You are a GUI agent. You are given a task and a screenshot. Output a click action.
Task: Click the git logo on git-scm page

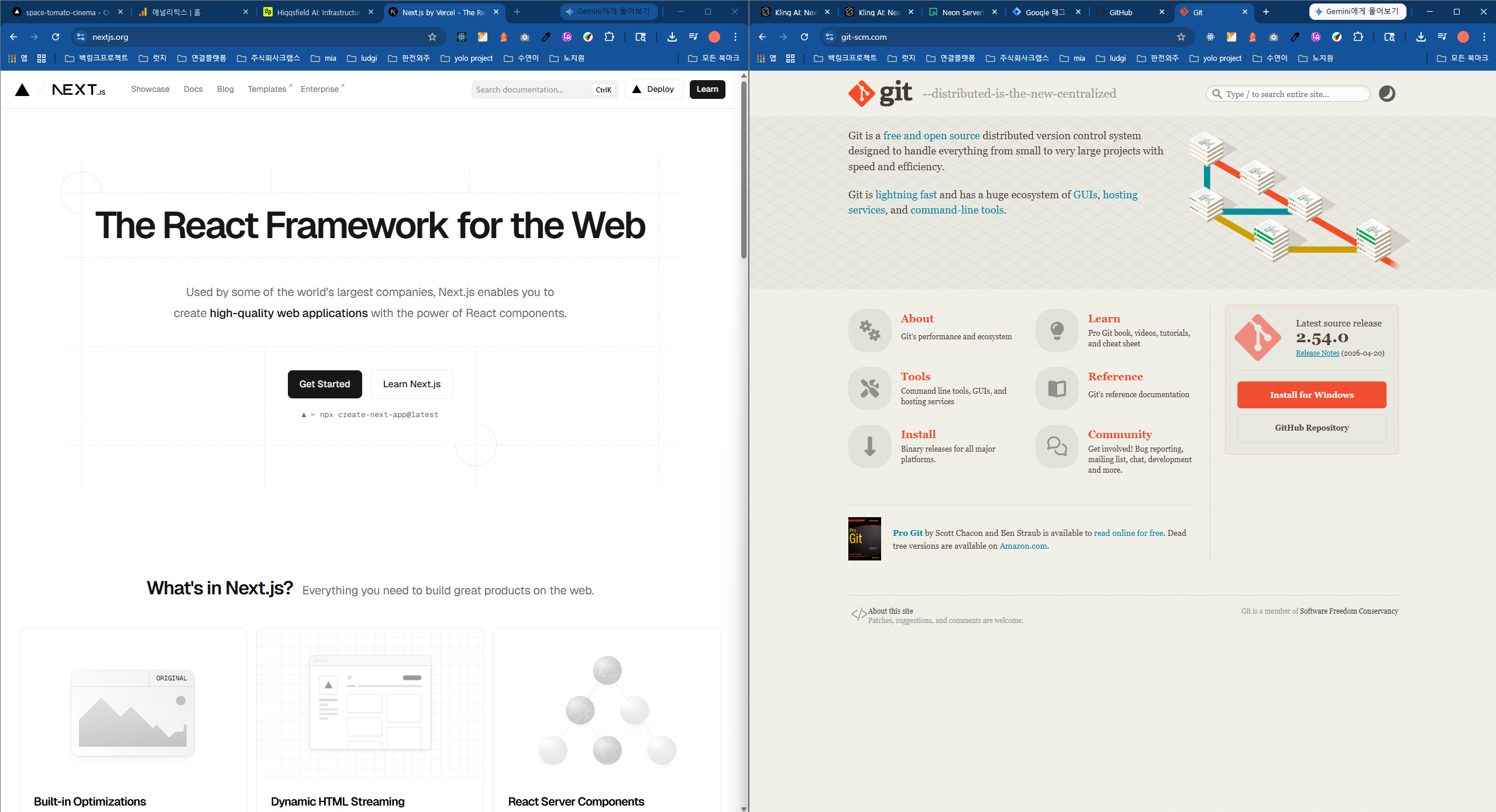[881, 93]
